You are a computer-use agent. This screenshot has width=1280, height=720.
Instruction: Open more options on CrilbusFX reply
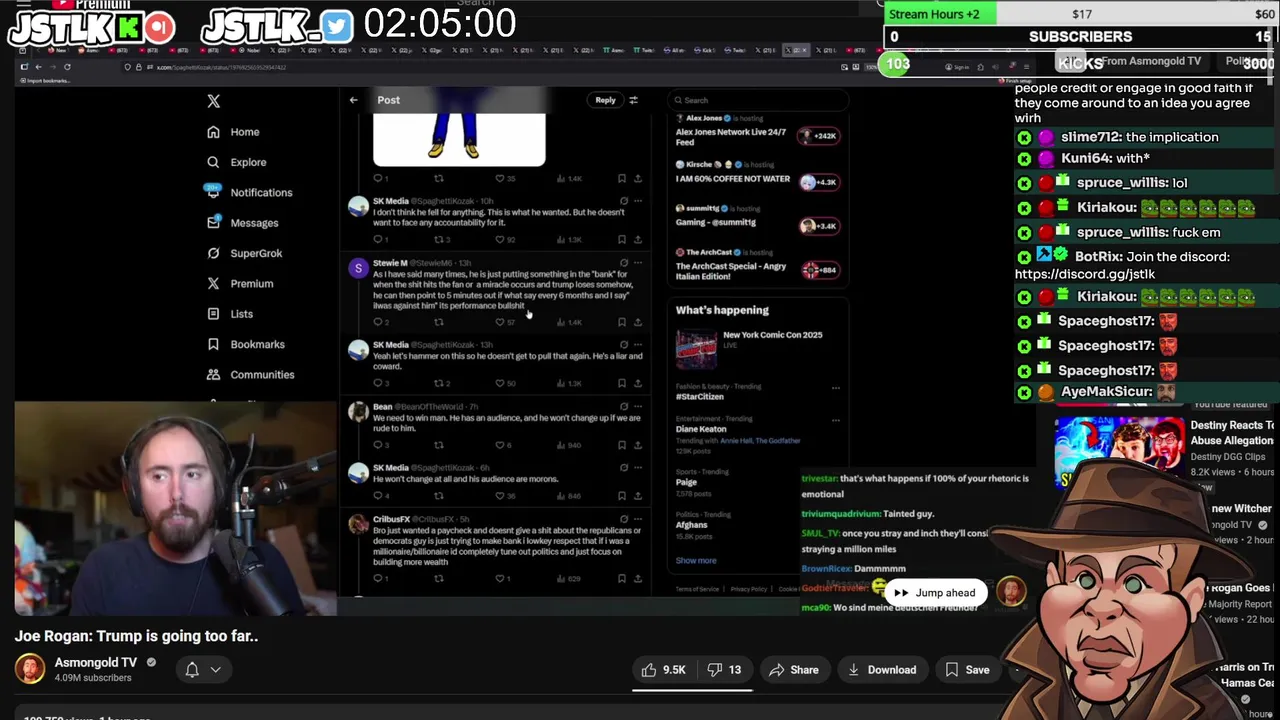(638, 519)
